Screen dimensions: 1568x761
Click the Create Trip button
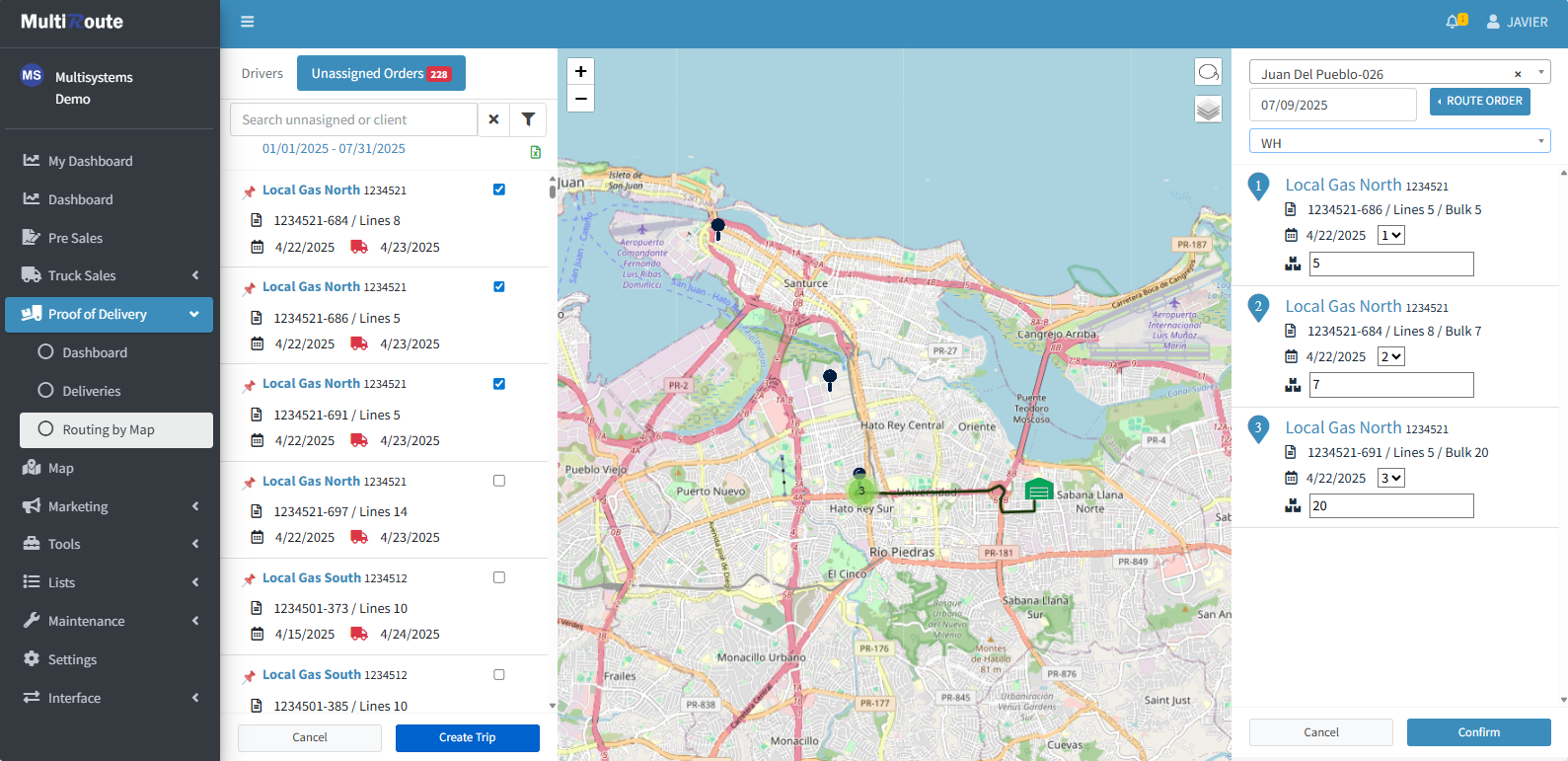[x=467, y=737]
